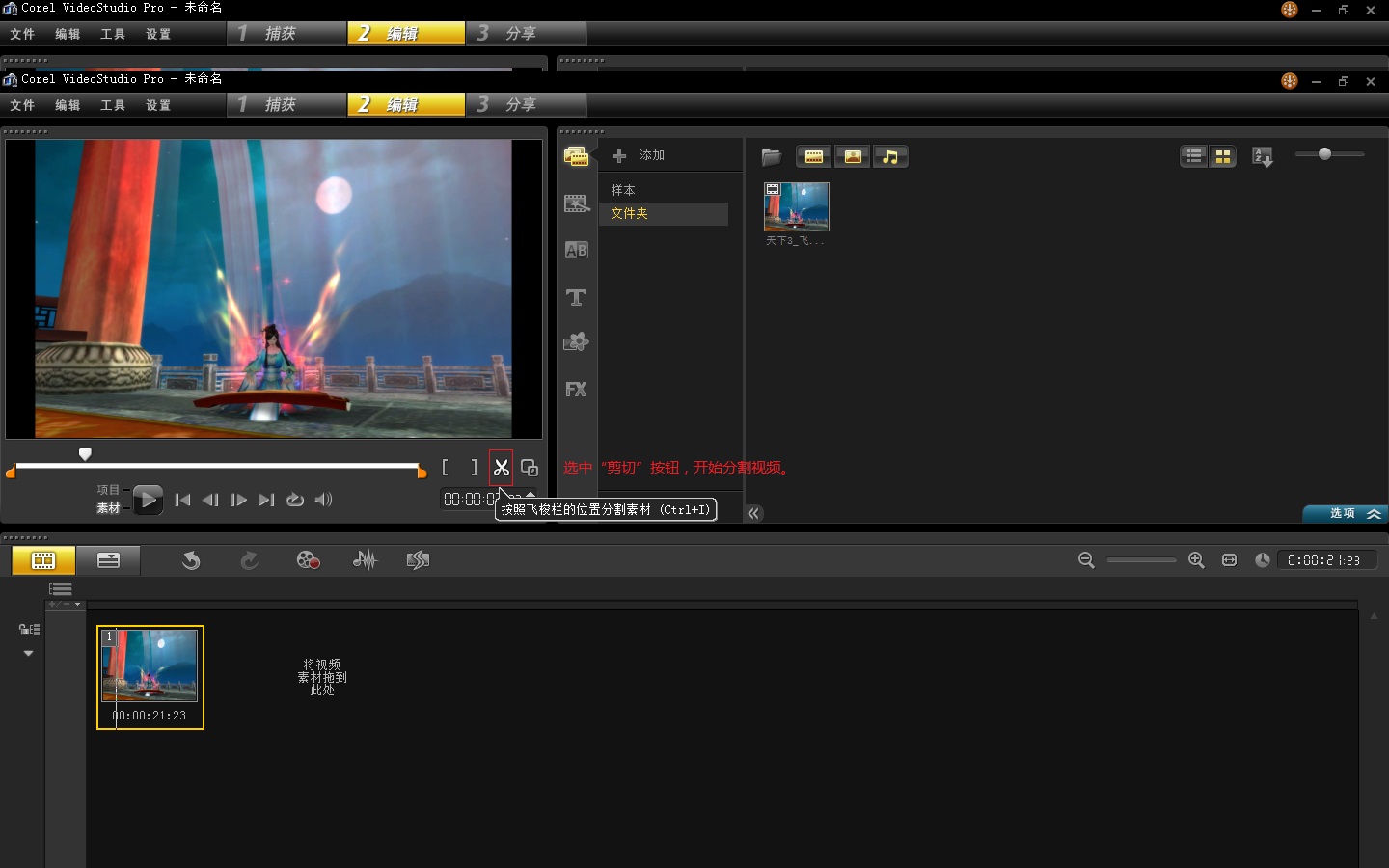This screenshot has height=868, width=1389.
Task: Switch to Storyboard view
Action: click(43, 560)
